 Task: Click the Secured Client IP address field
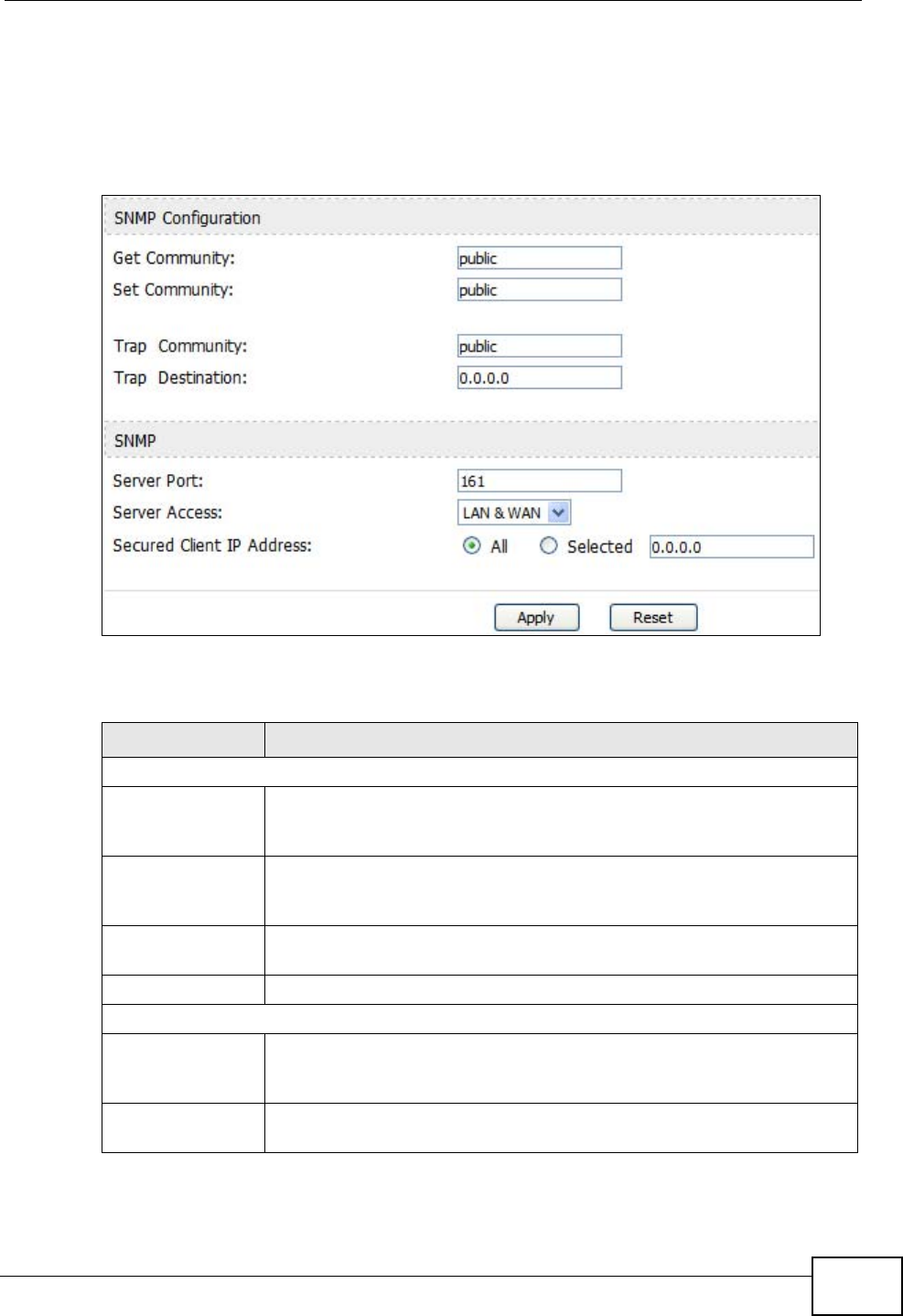click(x=731, y=547)
